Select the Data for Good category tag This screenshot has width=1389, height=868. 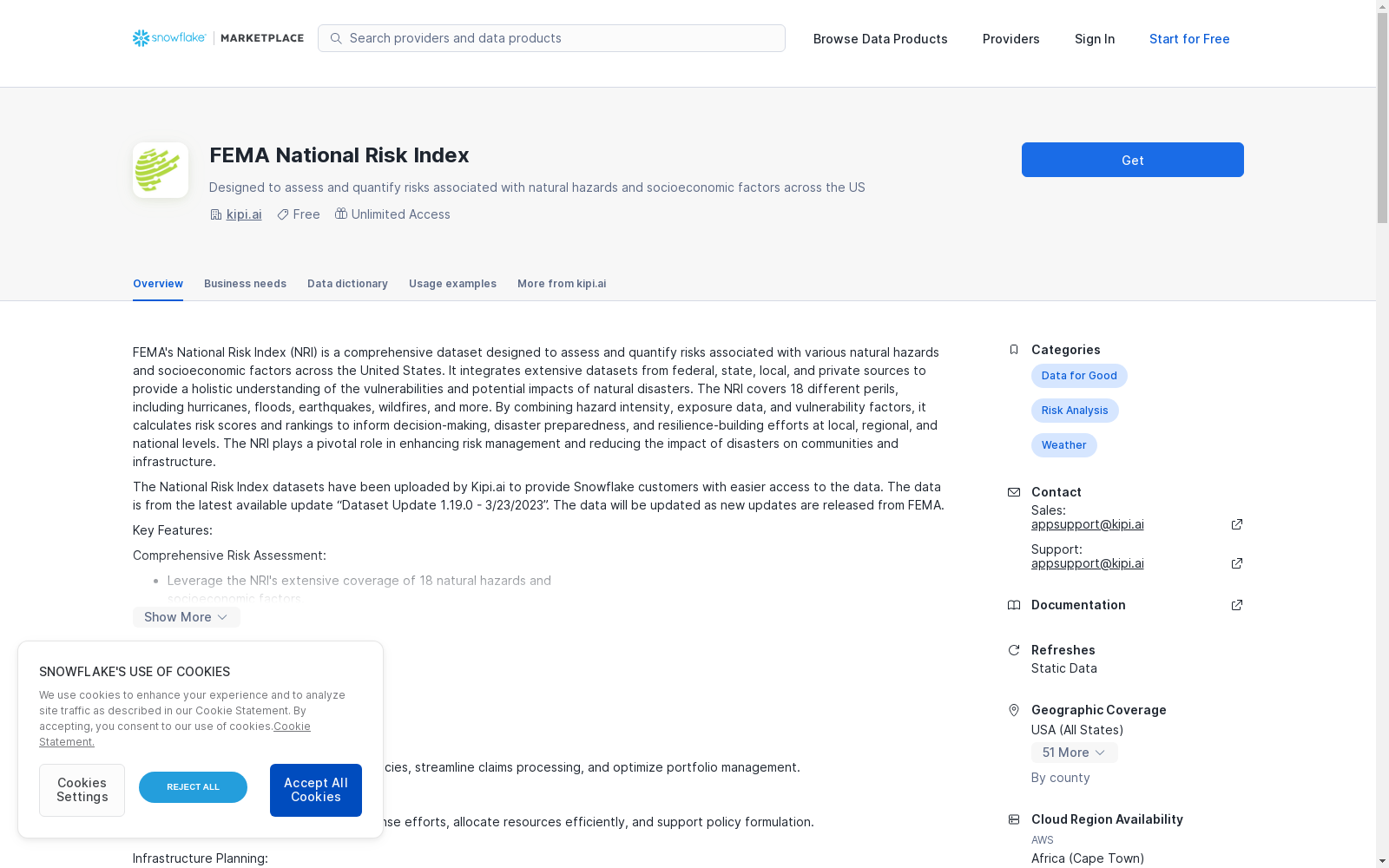click(x=1079, y=376)
